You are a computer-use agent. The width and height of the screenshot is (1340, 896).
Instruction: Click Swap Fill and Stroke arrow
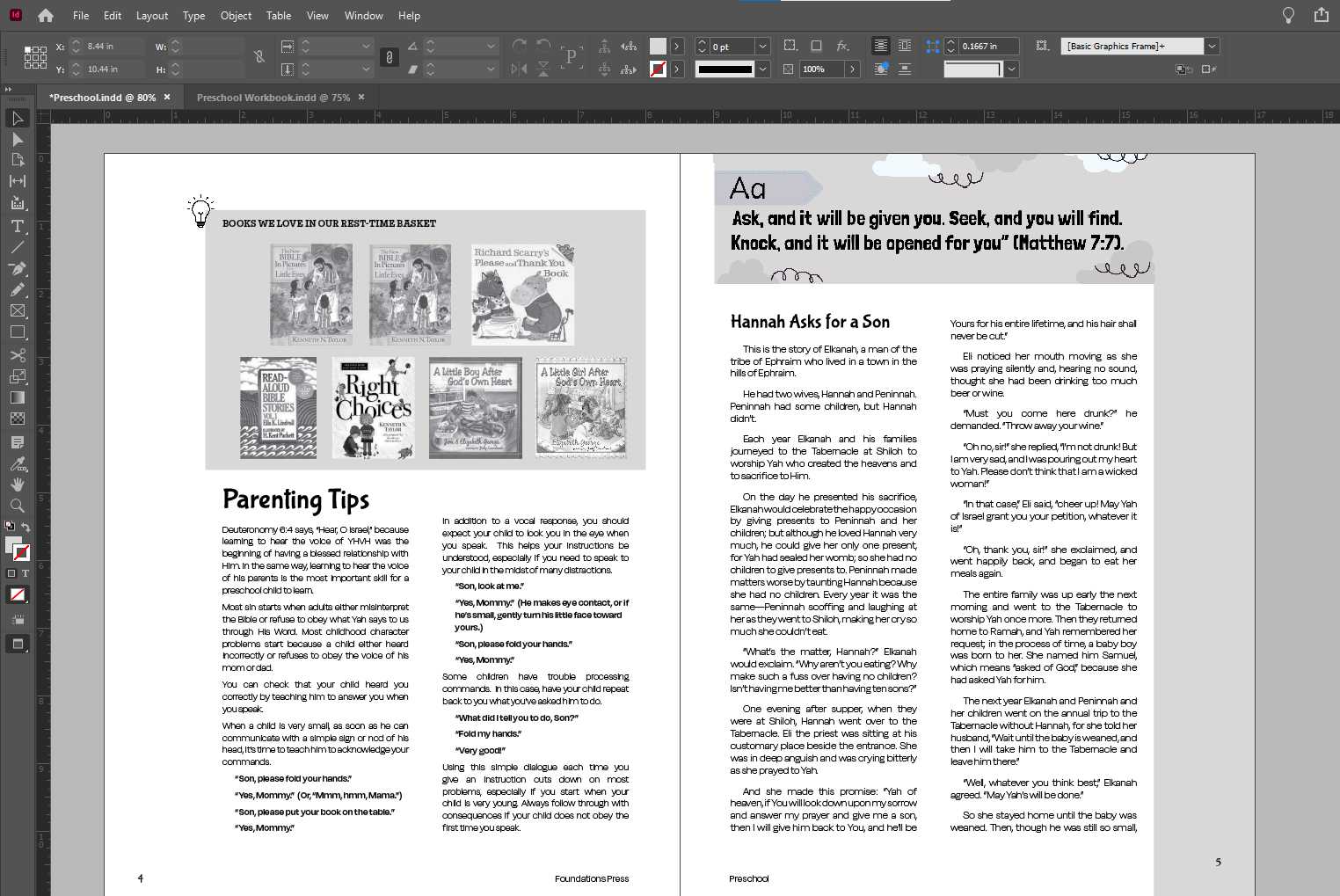25,528
